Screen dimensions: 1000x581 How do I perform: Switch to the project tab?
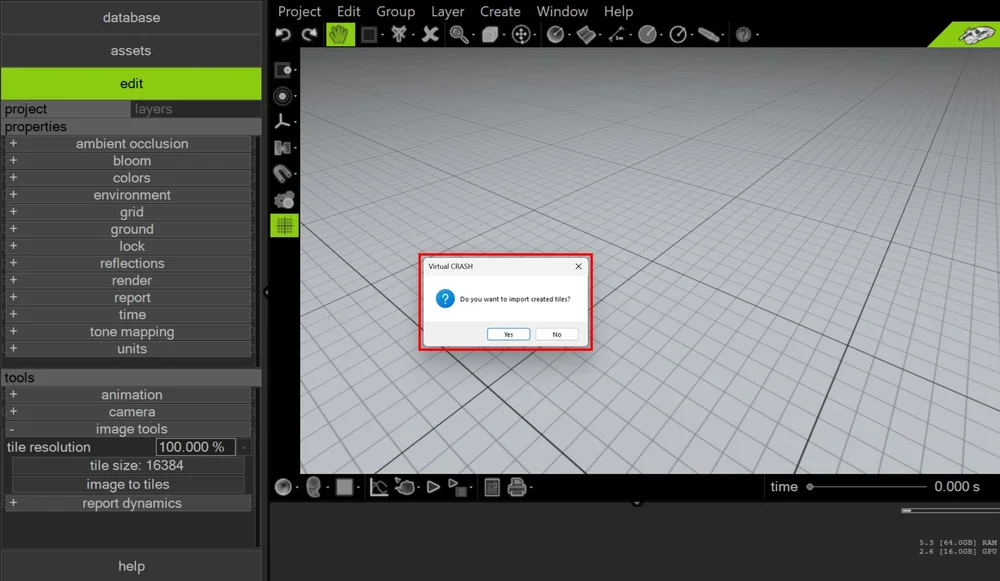(66, 109)
